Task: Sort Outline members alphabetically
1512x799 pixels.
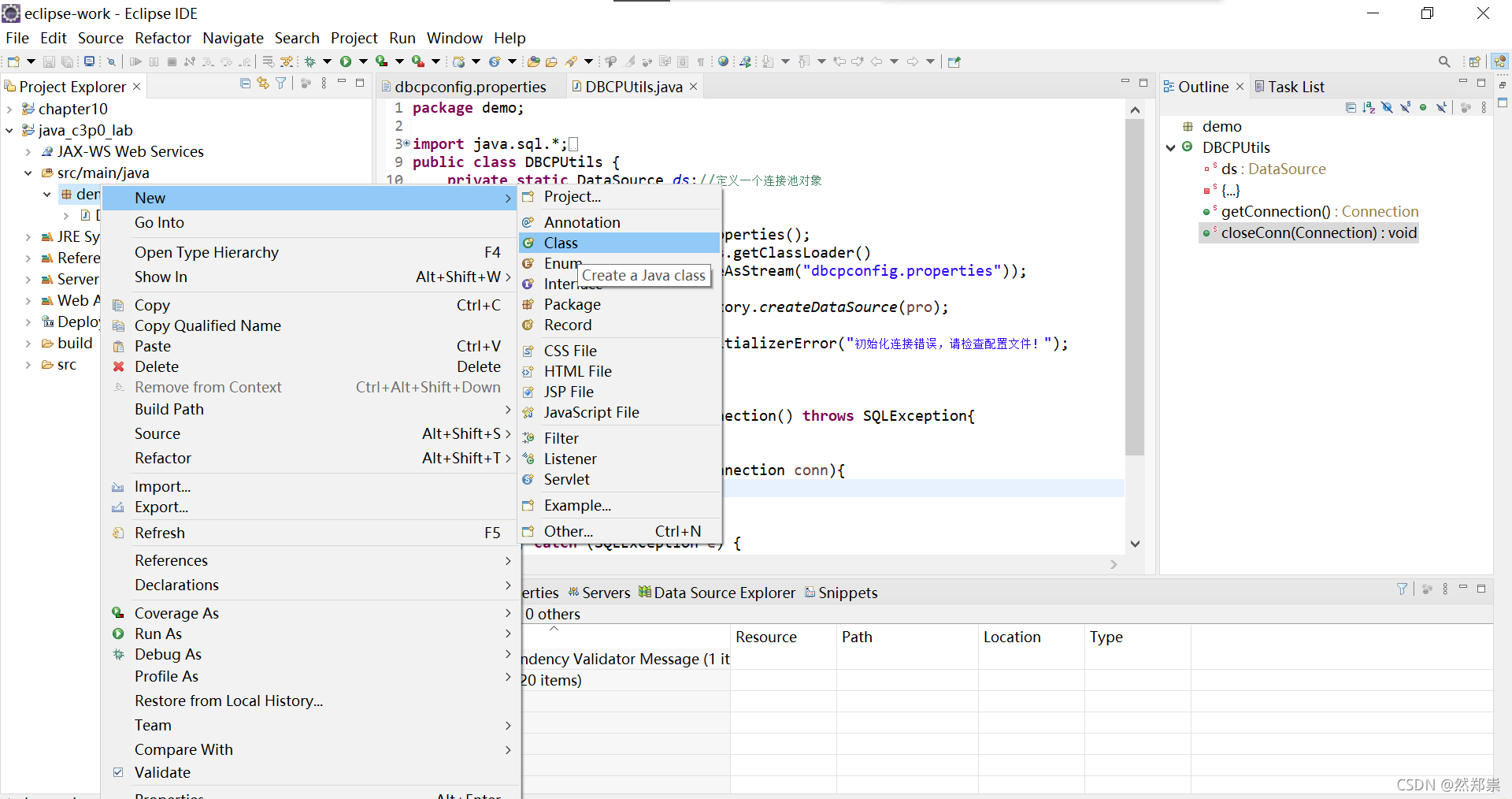Action: [x=1368, y=108]
